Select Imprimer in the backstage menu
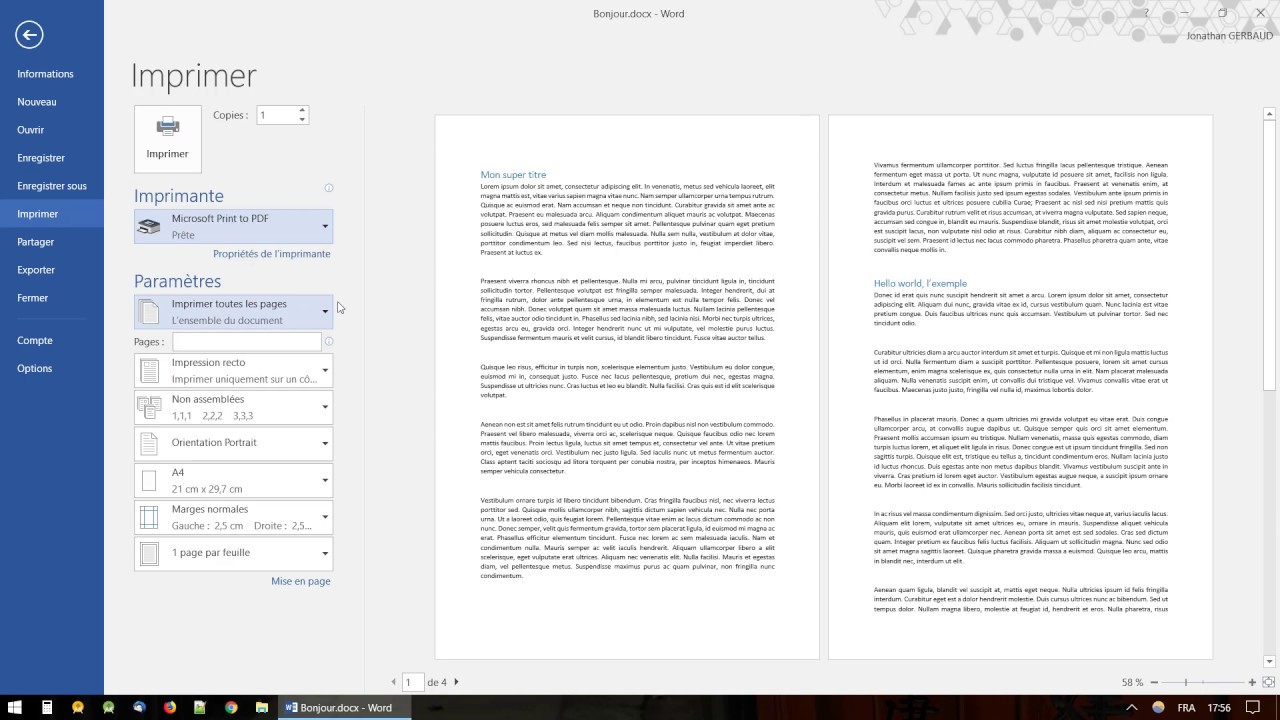This screenshot has width=1280, height=720. (x=52, y=214)
